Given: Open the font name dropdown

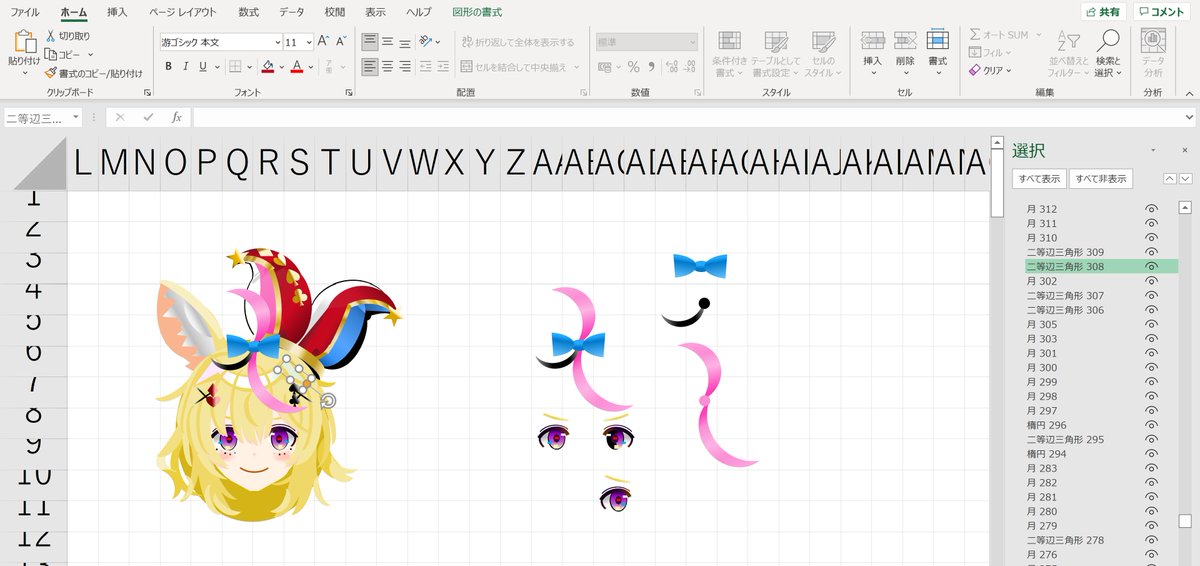Looking at the screenshot, I should (277, 42).
